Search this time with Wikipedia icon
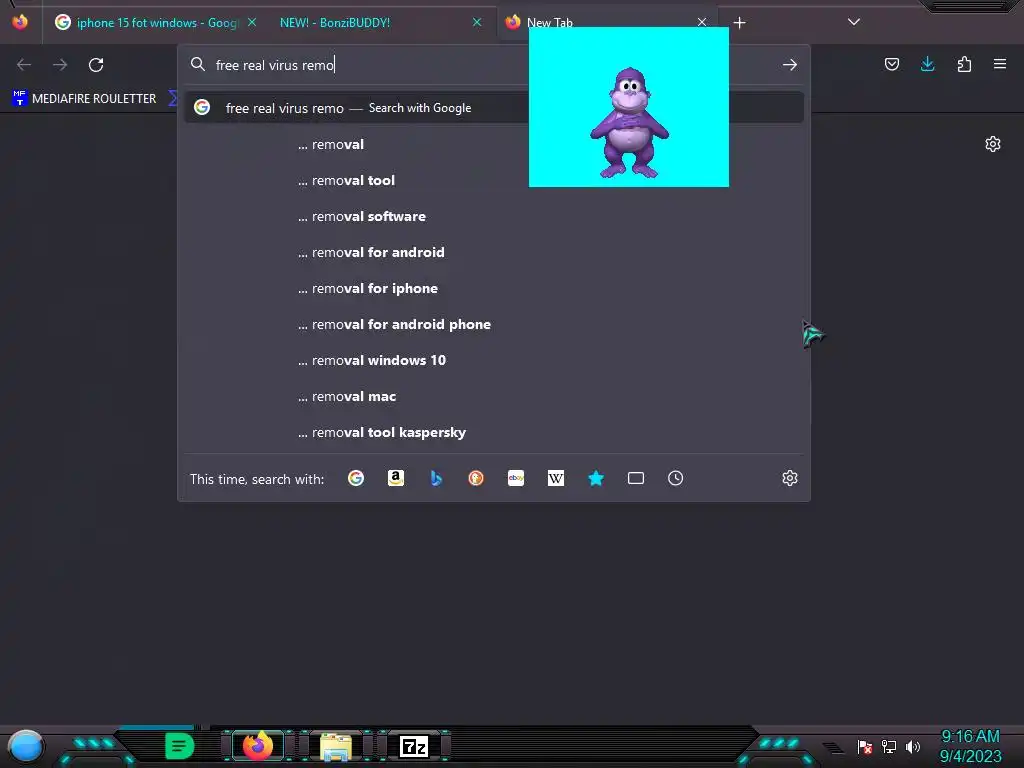1024x768 pixels. [556, 478]
